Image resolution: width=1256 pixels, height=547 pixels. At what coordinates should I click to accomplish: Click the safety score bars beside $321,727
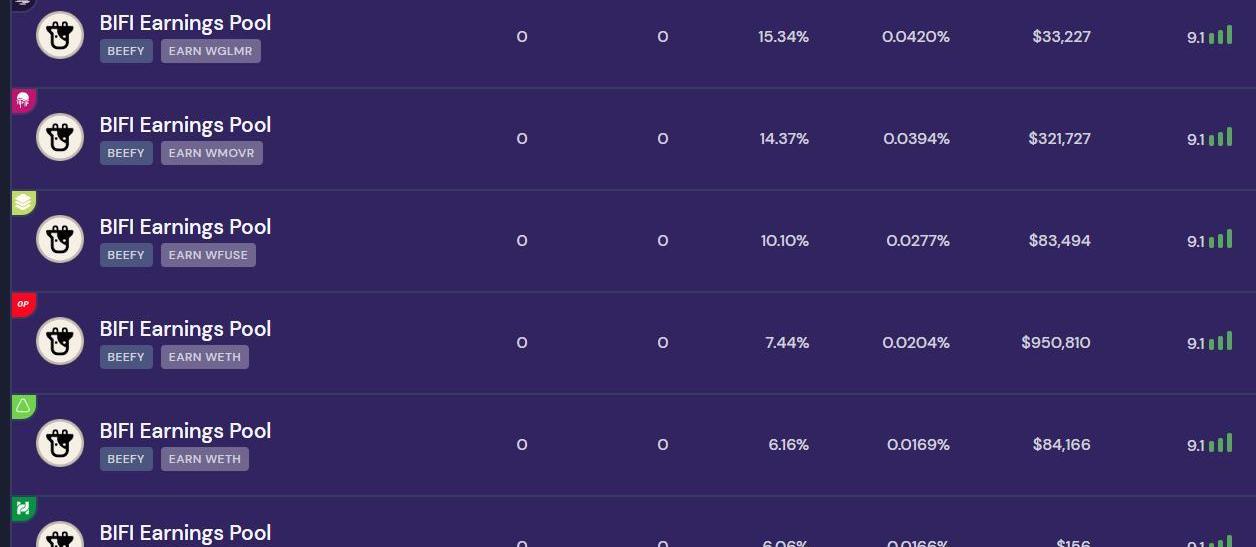pyautogui.click(x=1220, y=138)
